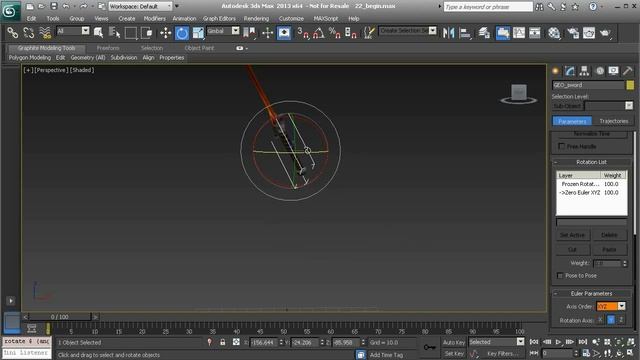Open the Hierarchy command panel tab
Image resolution: width=640 pixels, height=360 pixels.
pyautogui.click(x=584, y=71)
